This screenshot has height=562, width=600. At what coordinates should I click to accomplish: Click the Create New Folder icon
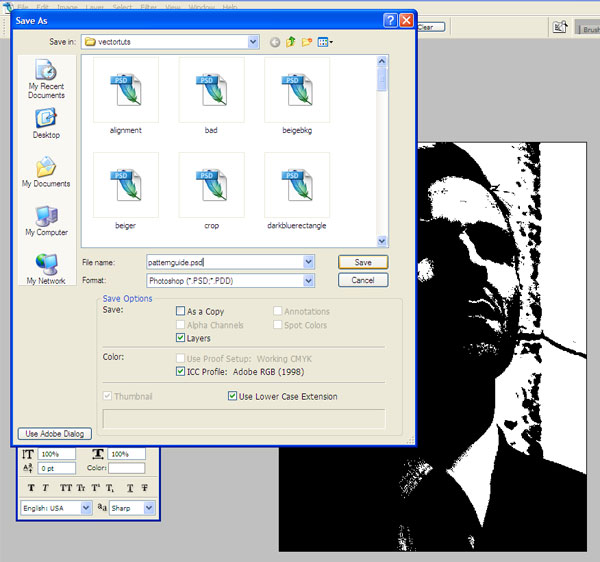point(307,42)
